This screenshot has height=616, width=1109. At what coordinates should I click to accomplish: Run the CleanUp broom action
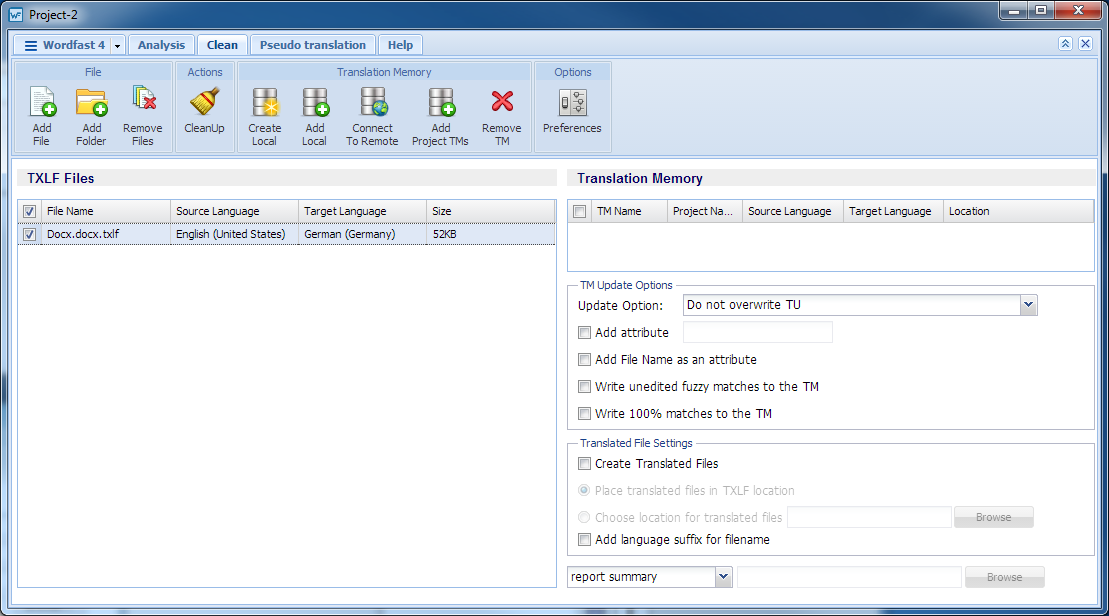click(204, 101)
